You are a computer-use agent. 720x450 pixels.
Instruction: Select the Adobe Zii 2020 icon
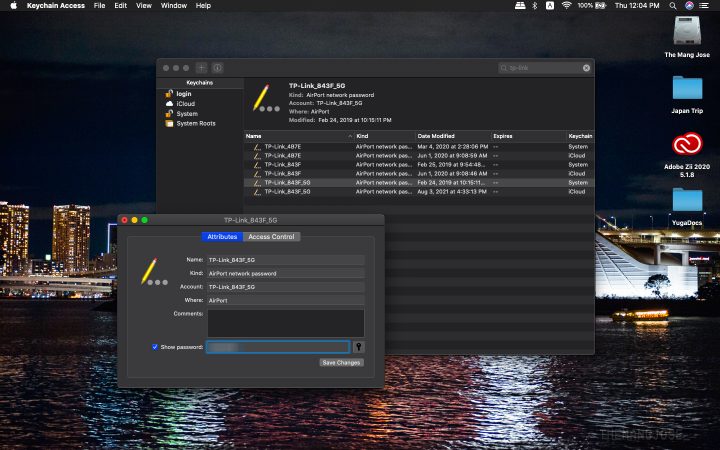687,144
